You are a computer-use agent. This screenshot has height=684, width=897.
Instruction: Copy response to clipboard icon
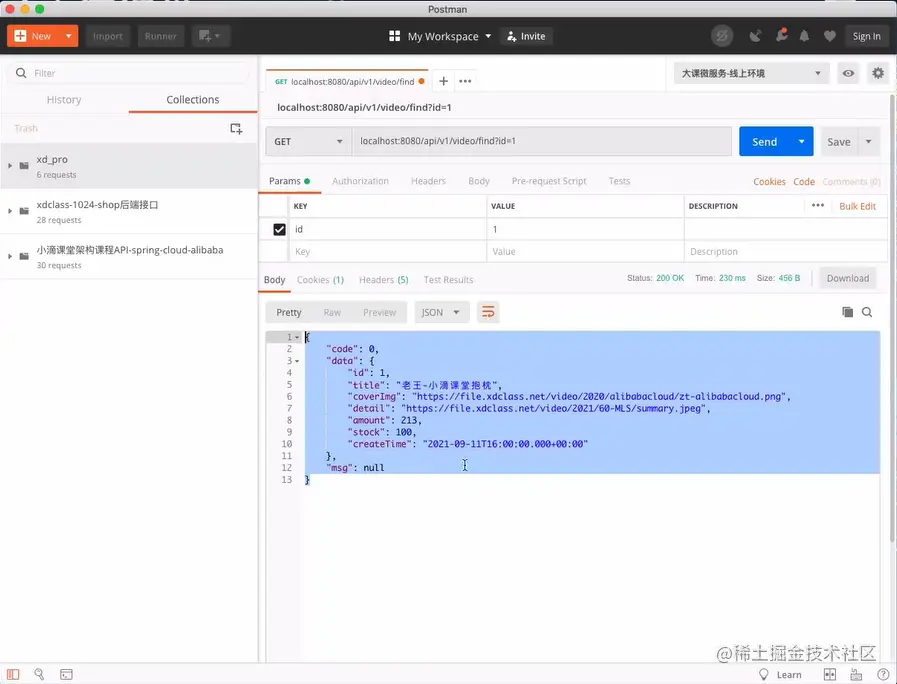coord(847,312)
